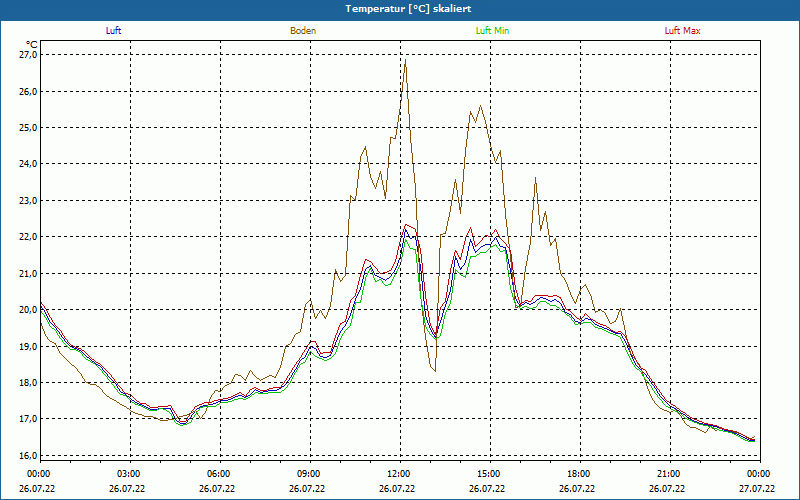Viewport: 800px width, 500px height.
Task: Click the red Luft Max legend label
Action: [x=682, y=31]
